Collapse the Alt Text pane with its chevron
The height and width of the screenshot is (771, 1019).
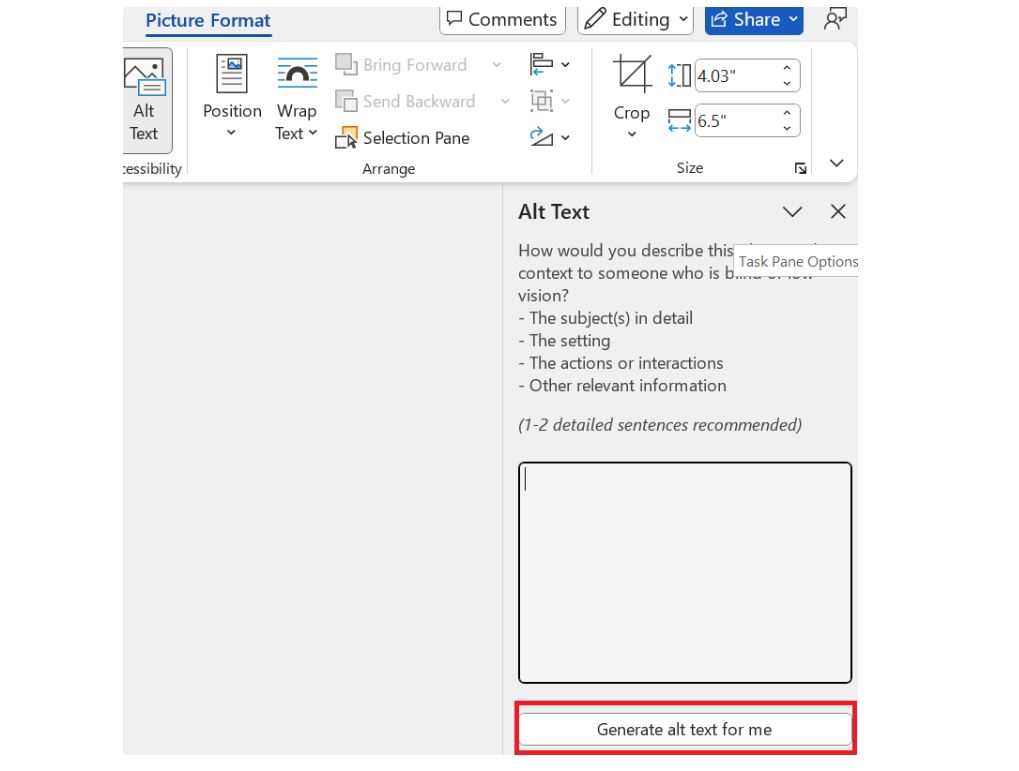792,212
